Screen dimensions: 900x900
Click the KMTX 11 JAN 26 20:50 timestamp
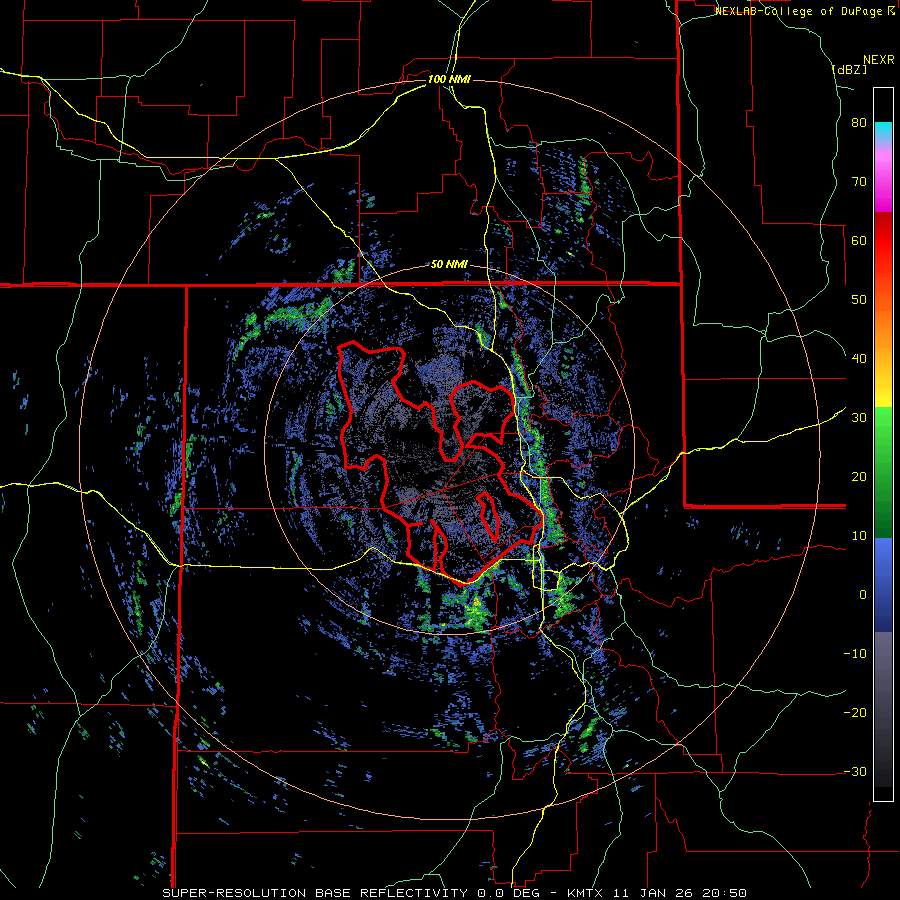coord(657,893)
